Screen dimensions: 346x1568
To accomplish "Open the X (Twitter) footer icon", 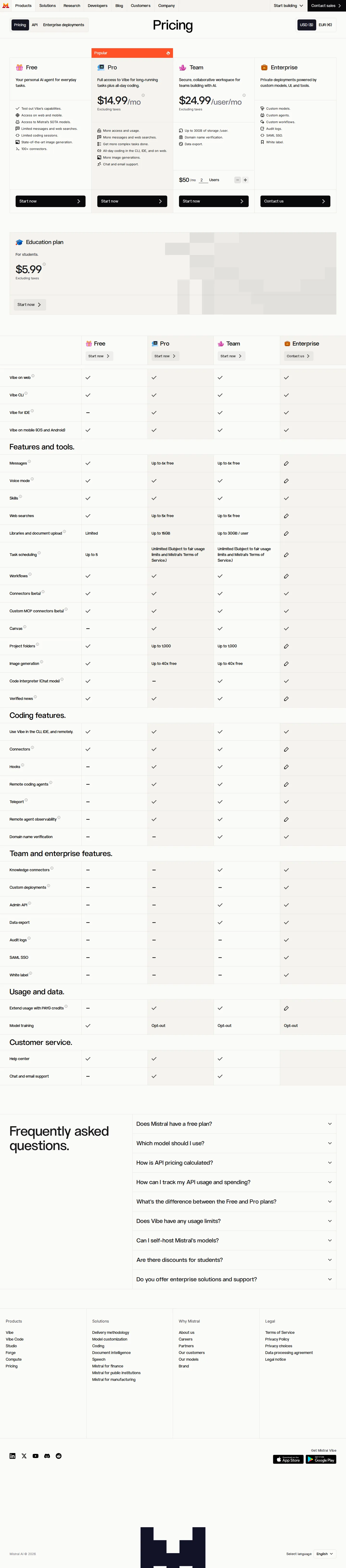I will click(24, 1456).
